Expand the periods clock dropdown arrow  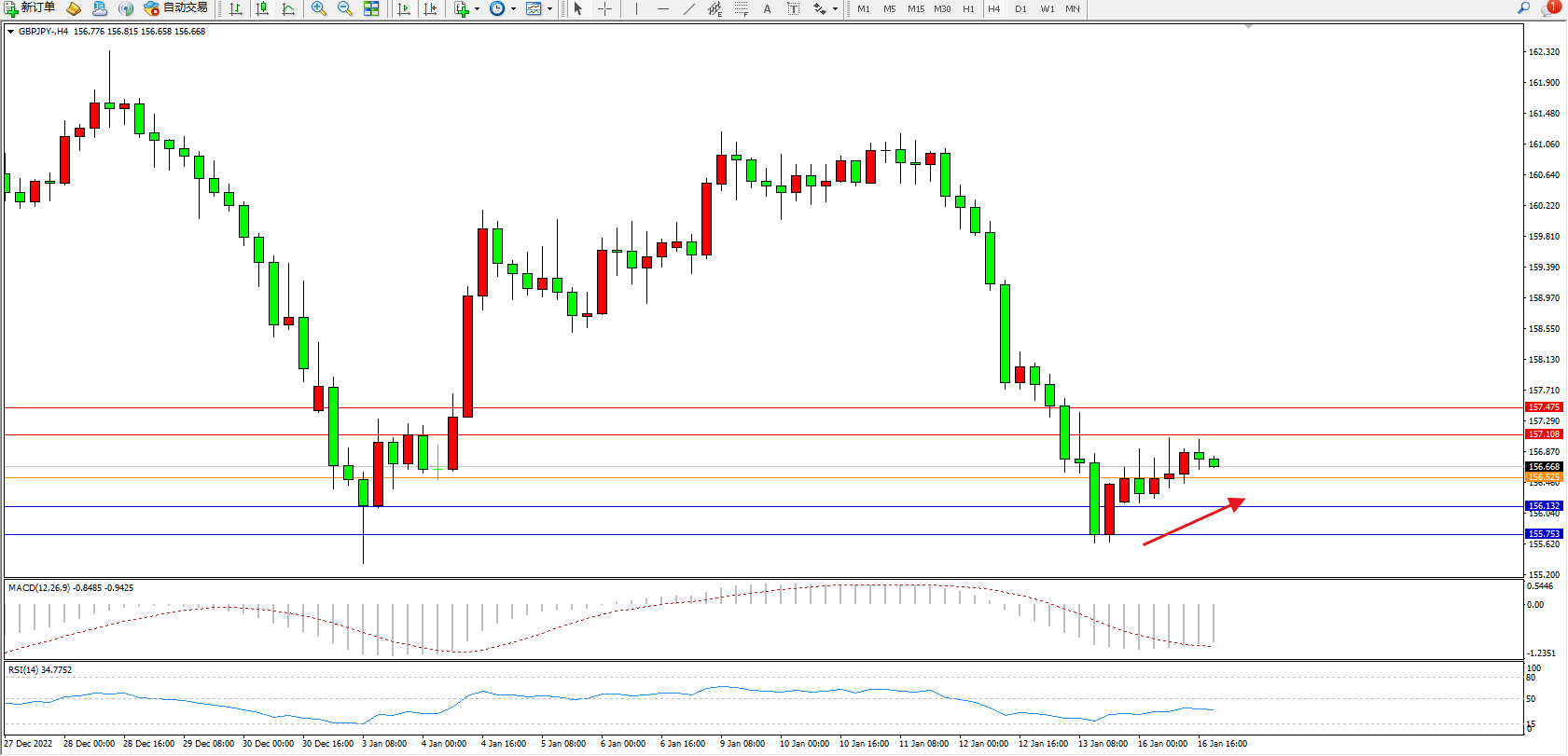513,9
